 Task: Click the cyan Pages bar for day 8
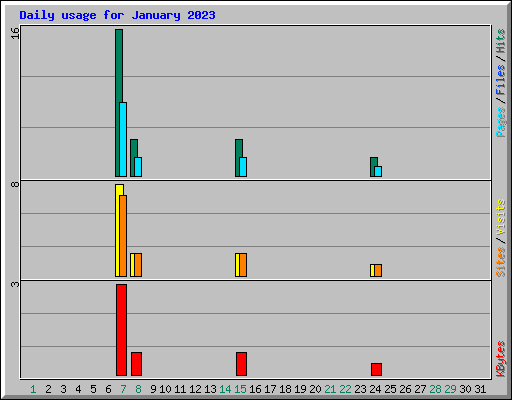pyautogui.click(x=138, y=167)
